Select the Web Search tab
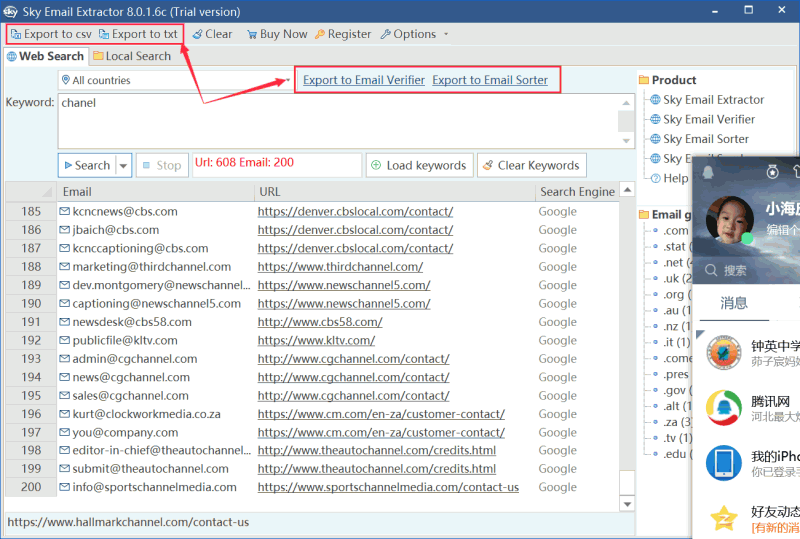Viewport: 800px width, 539px height. click(x=45, y=56)
